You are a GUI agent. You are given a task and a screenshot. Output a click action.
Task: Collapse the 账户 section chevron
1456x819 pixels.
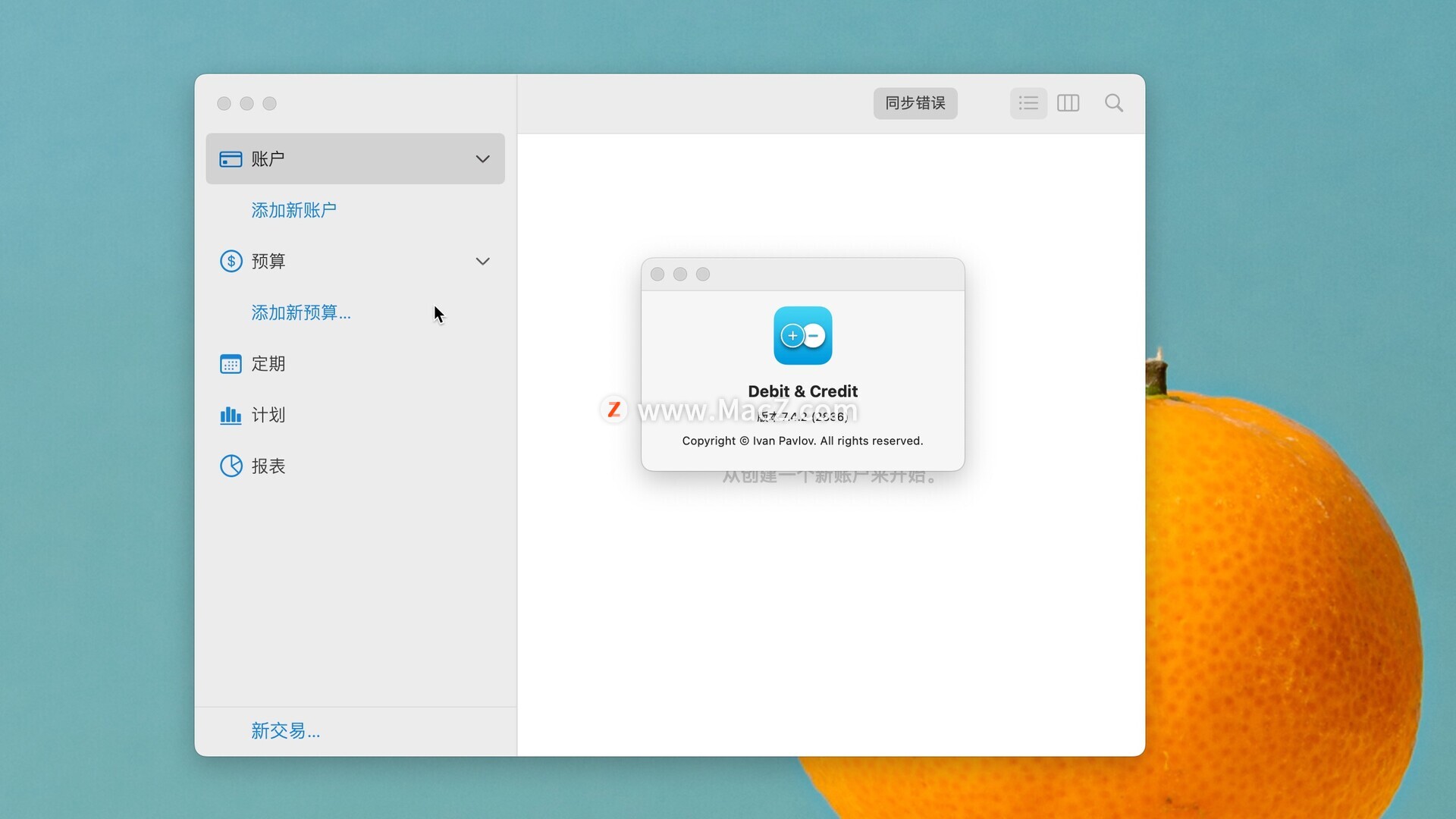click(482, 159)
